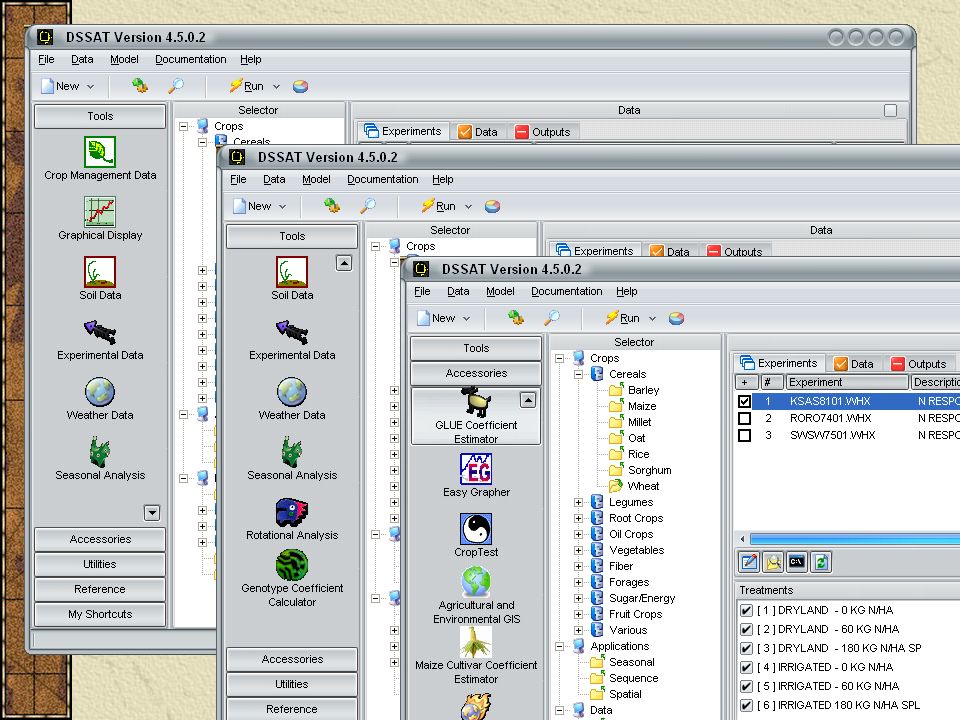
Task: Switch to Data tab in front window
Action: click(x=854, y=364)
